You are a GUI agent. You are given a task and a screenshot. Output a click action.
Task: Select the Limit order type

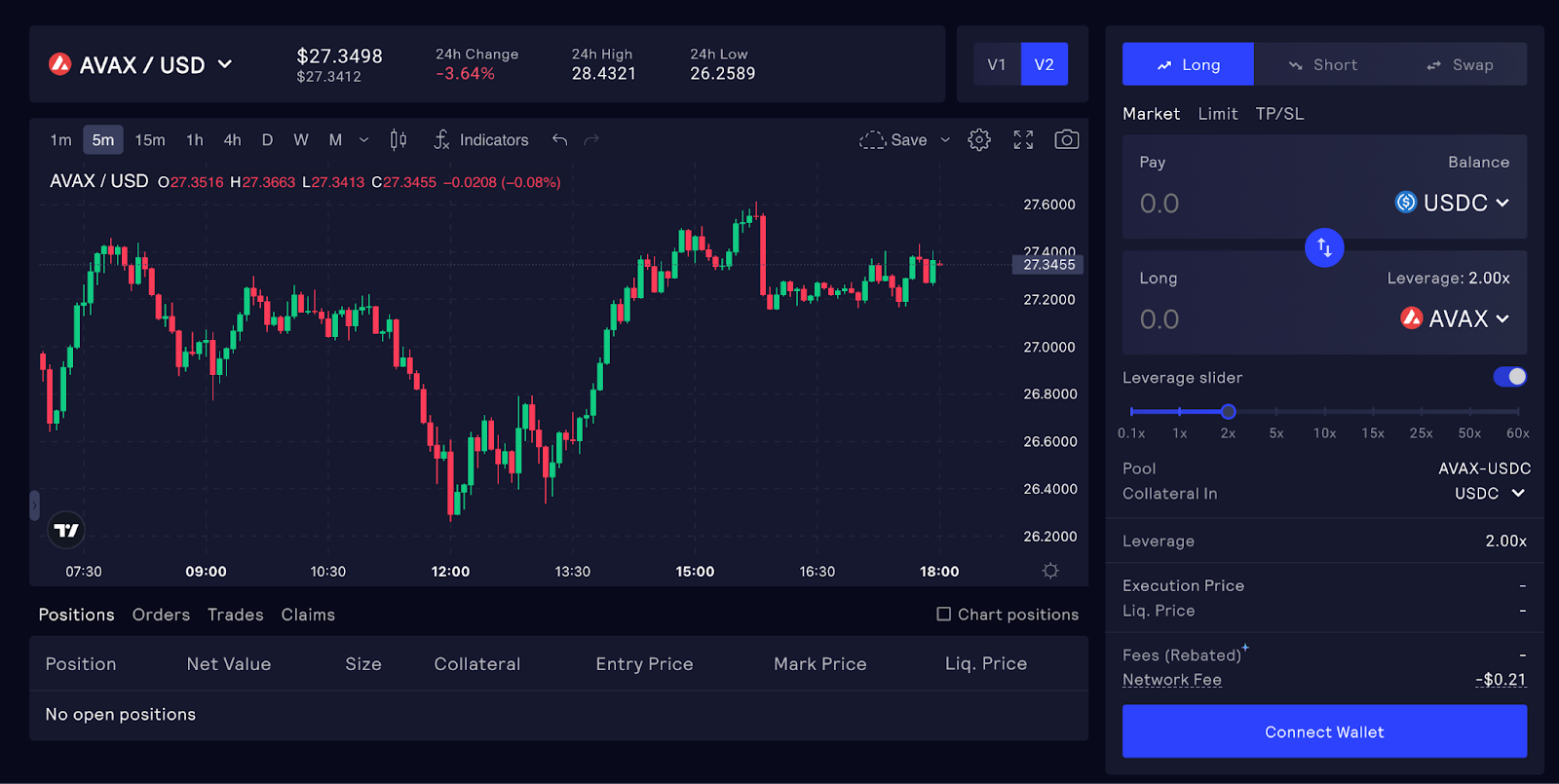[x=1218, y=114]
